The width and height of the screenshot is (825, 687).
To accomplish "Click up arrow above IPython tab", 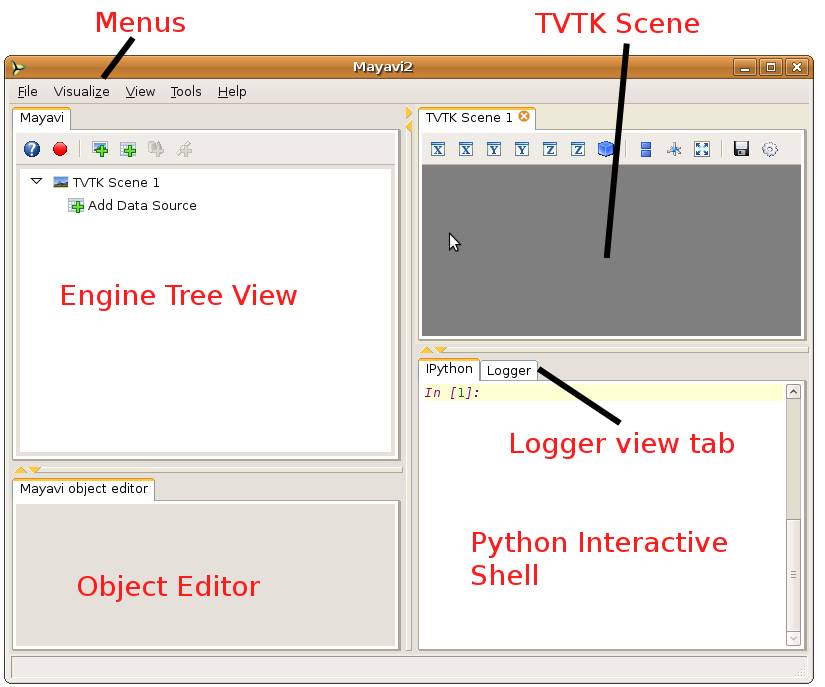I will (426, 349).
